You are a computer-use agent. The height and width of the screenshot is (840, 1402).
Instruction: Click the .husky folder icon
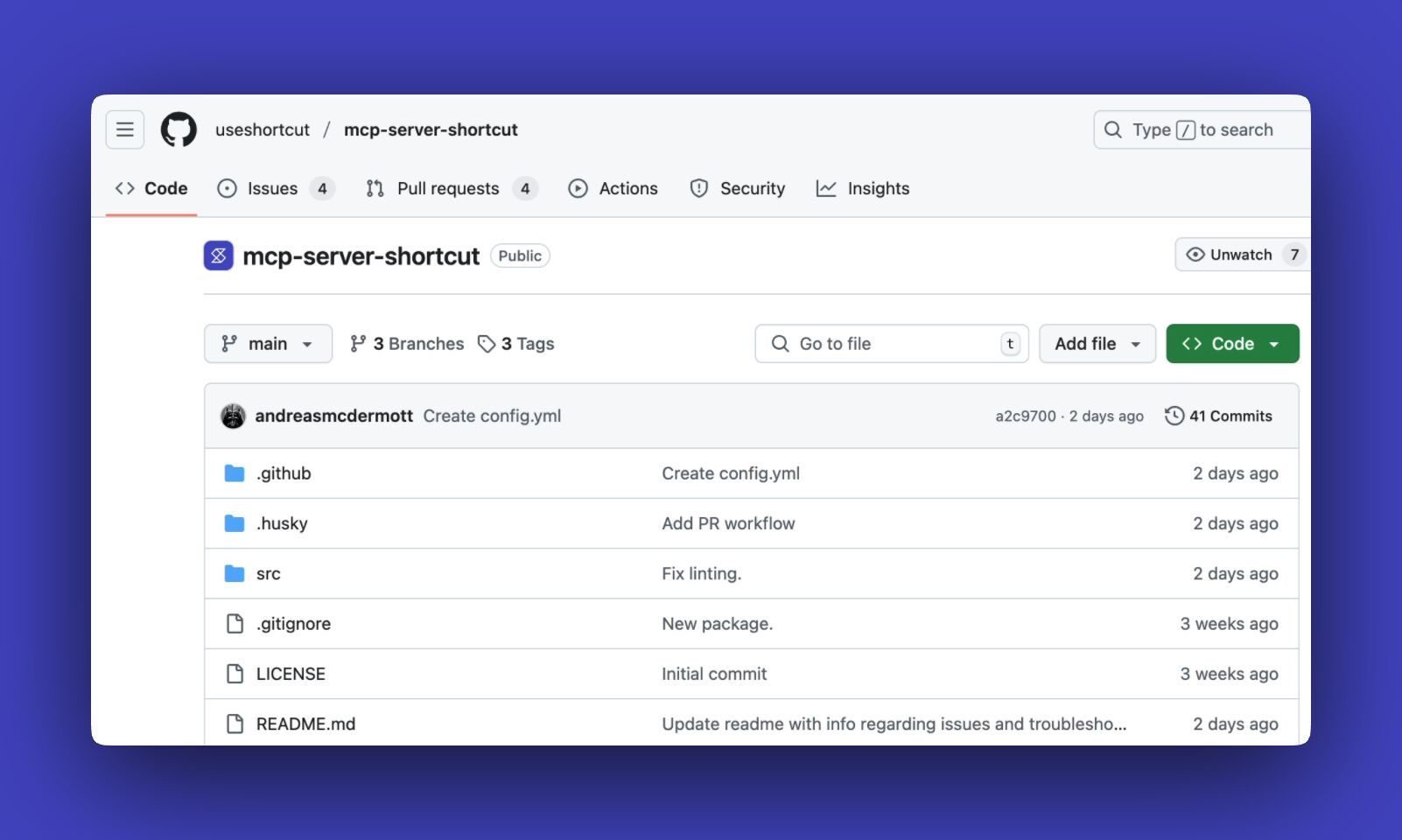click(x=235, y=523)
